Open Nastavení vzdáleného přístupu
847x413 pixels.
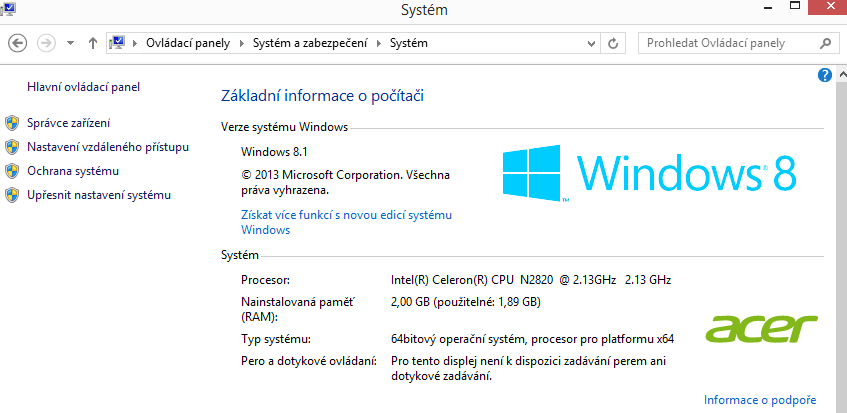click(108, 147)
